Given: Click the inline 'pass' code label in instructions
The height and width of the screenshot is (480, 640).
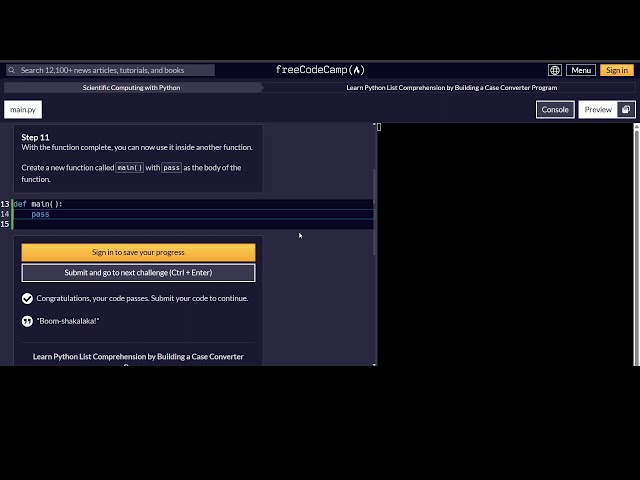Looking at the screenshot, I should point(171,168).
